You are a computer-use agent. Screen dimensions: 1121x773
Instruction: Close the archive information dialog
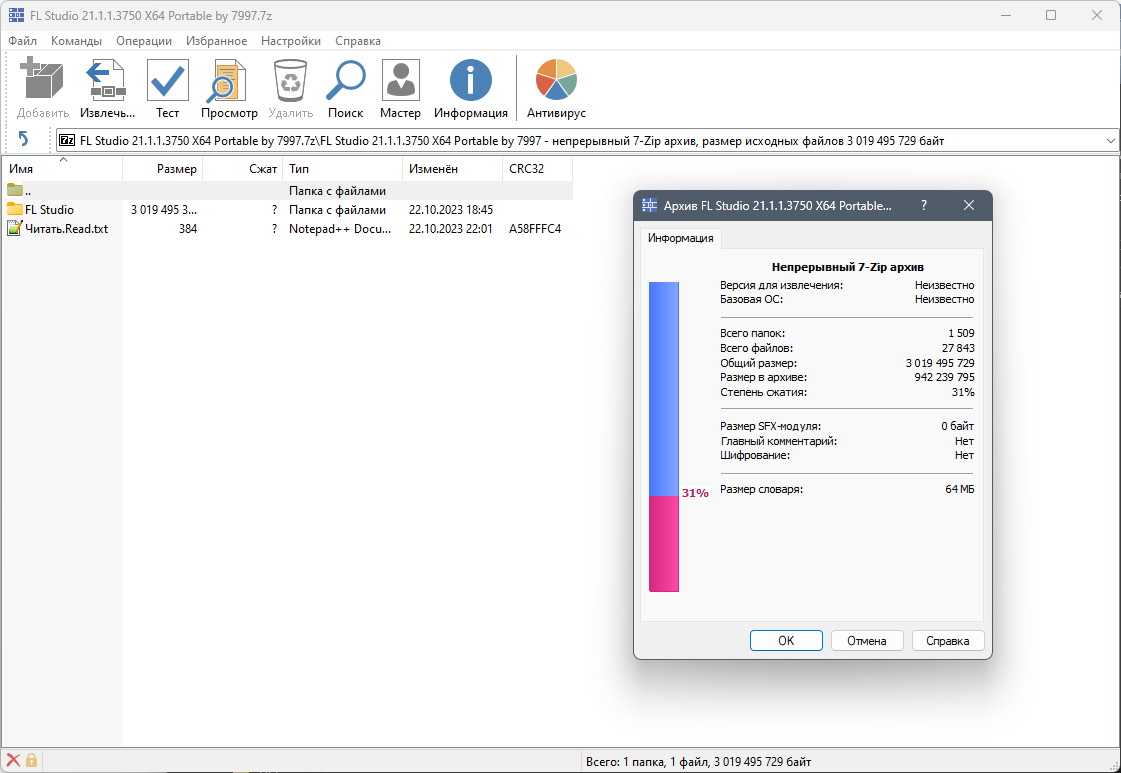coord(969,205)
